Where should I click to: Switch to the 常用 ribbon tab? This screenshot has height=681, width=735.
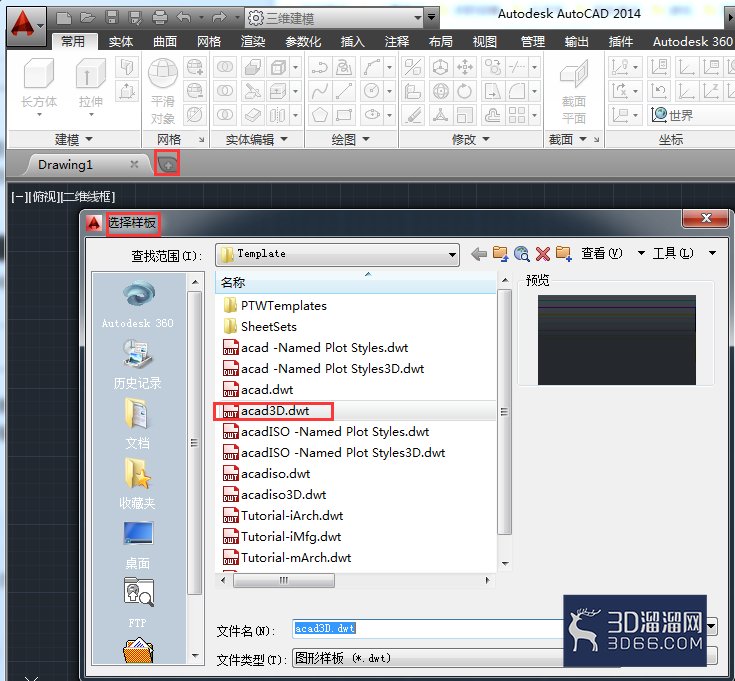(x=73, y=42)
